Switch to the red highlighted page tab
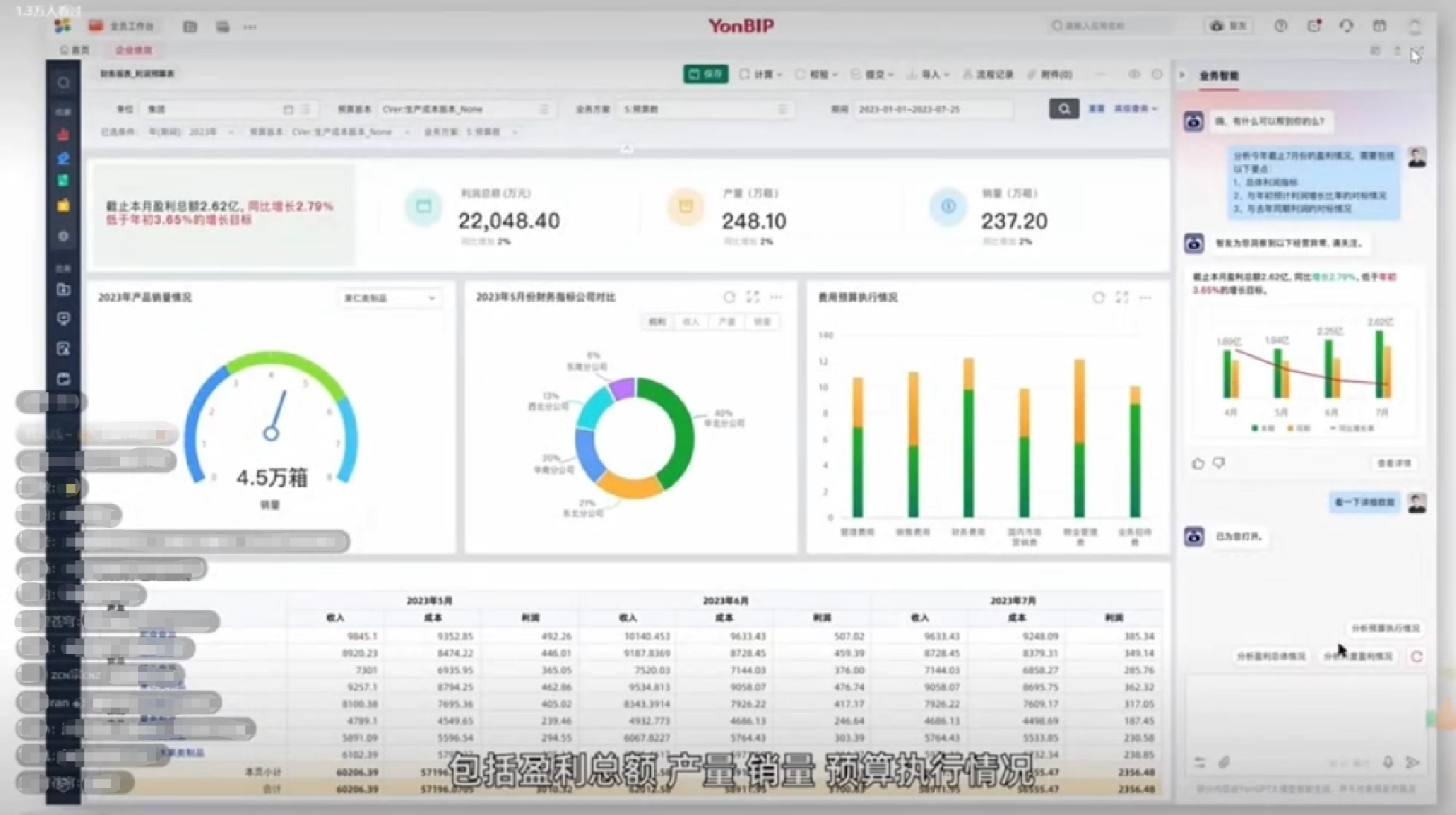 pos(133,50)
